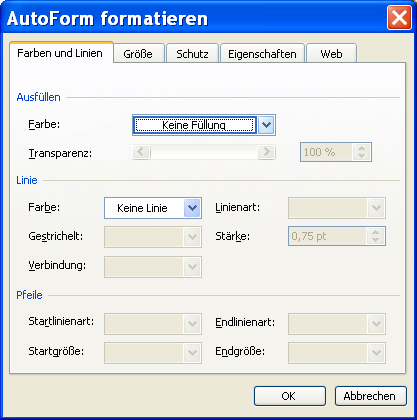The width and height of the screenshot is (417, 420).
Task: Click the Pfeile section heading
Action: tap(30, 295)
